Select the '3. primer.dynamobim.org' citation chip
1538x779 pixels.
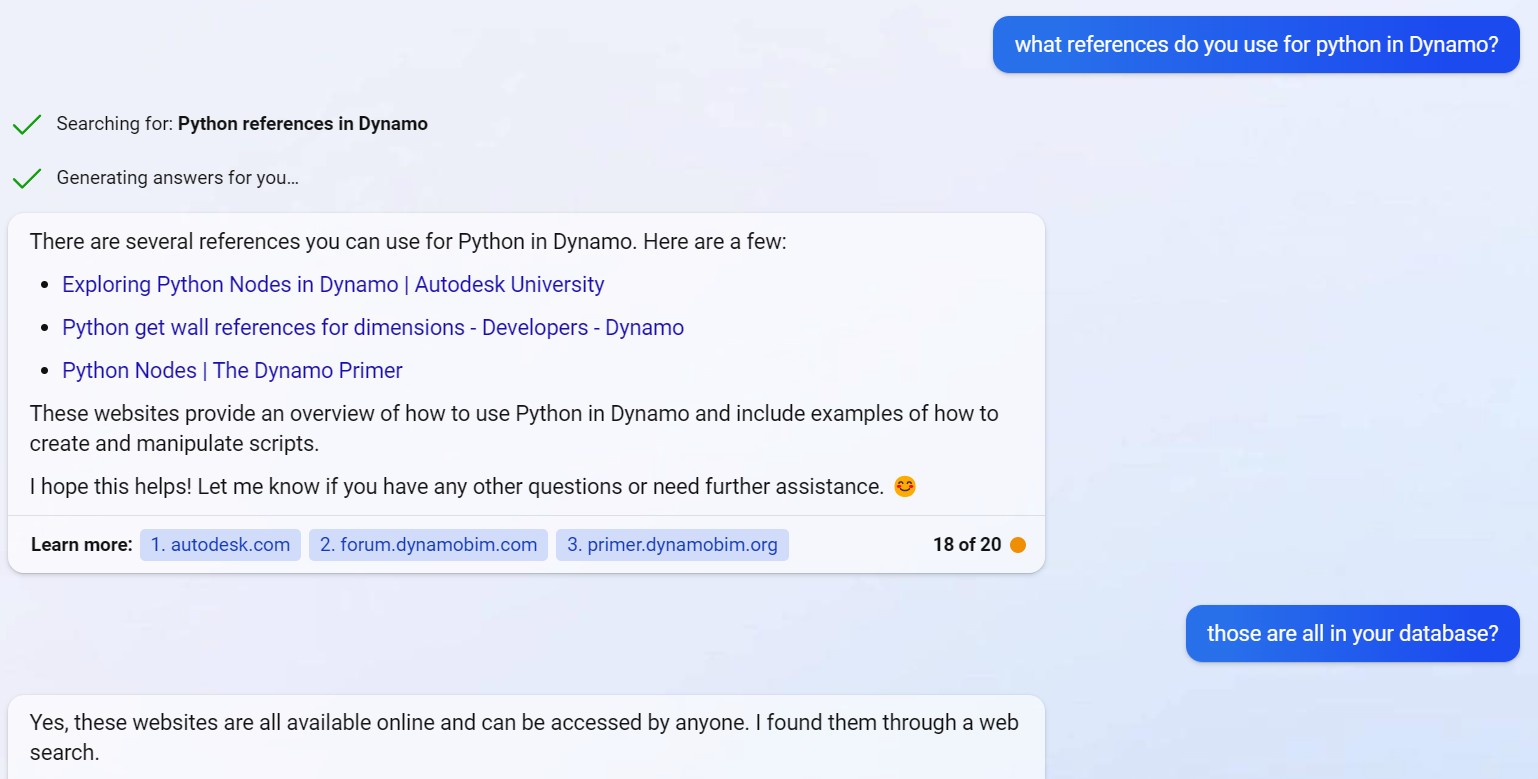point(672,544)
